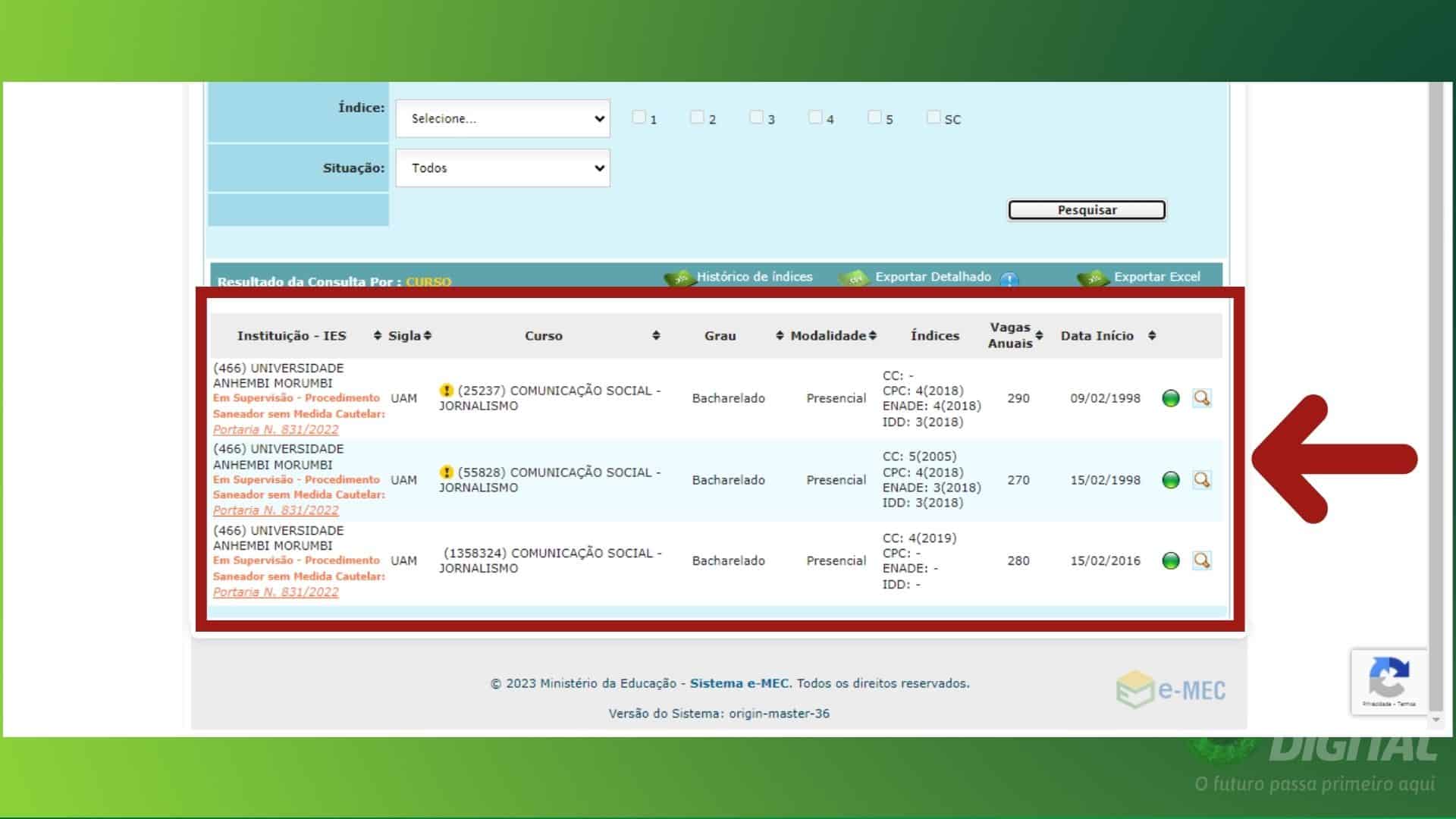Tick the SC index checkbox
1456x819 pixels.
[x=934, y=118]
